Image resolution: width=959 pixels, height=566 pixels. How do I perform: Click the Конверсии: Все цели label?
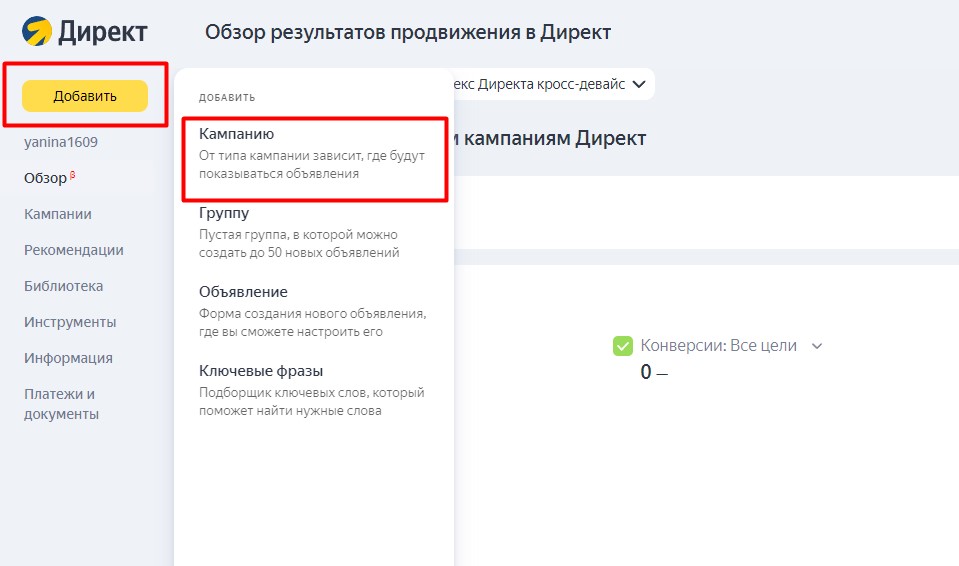719,346
